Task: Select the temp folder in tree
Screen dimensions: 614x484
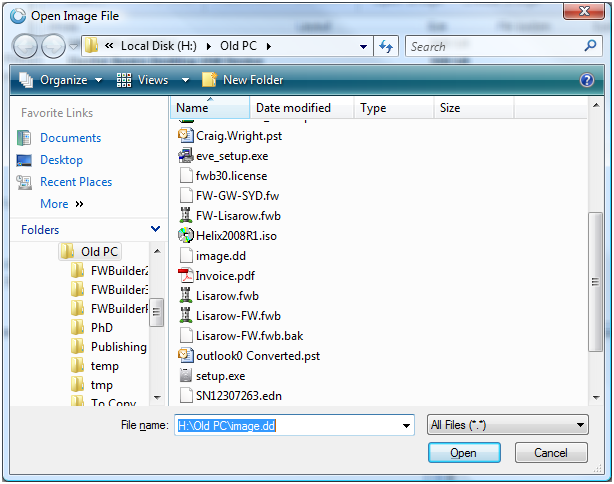Action: tap(105, 366)
